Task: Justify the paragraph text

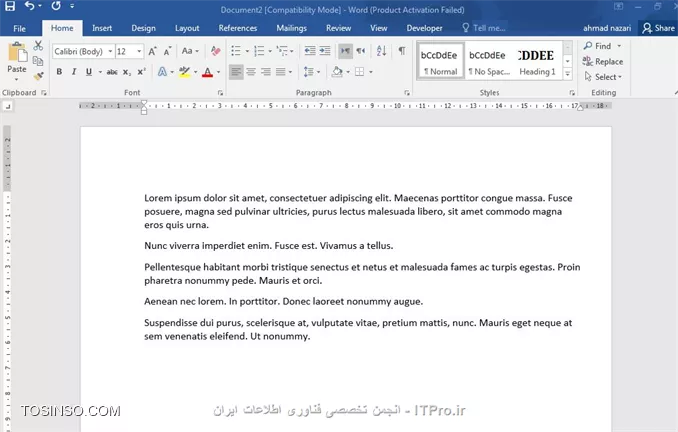Action: click(281, 72)
